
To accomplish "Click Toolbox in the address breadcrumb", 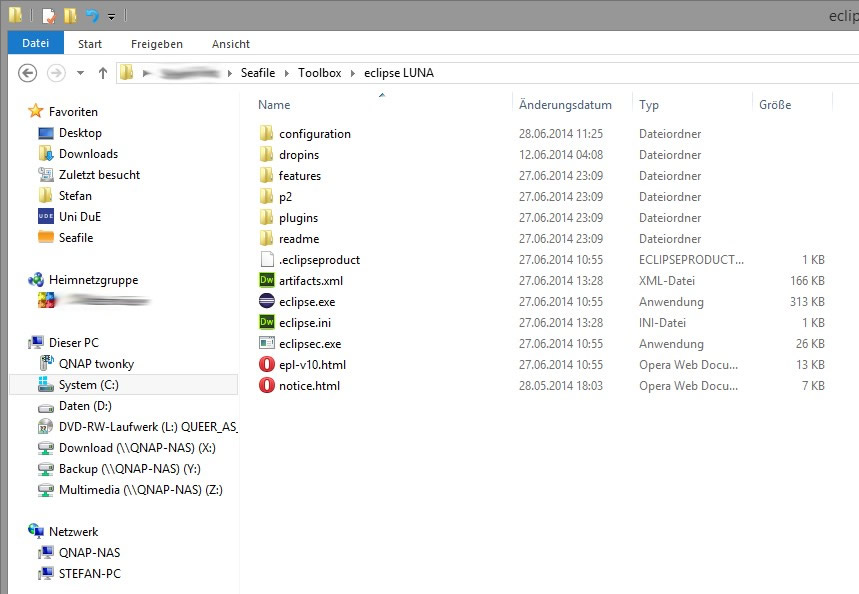I will pyautogui.click(x=319, y=73).
